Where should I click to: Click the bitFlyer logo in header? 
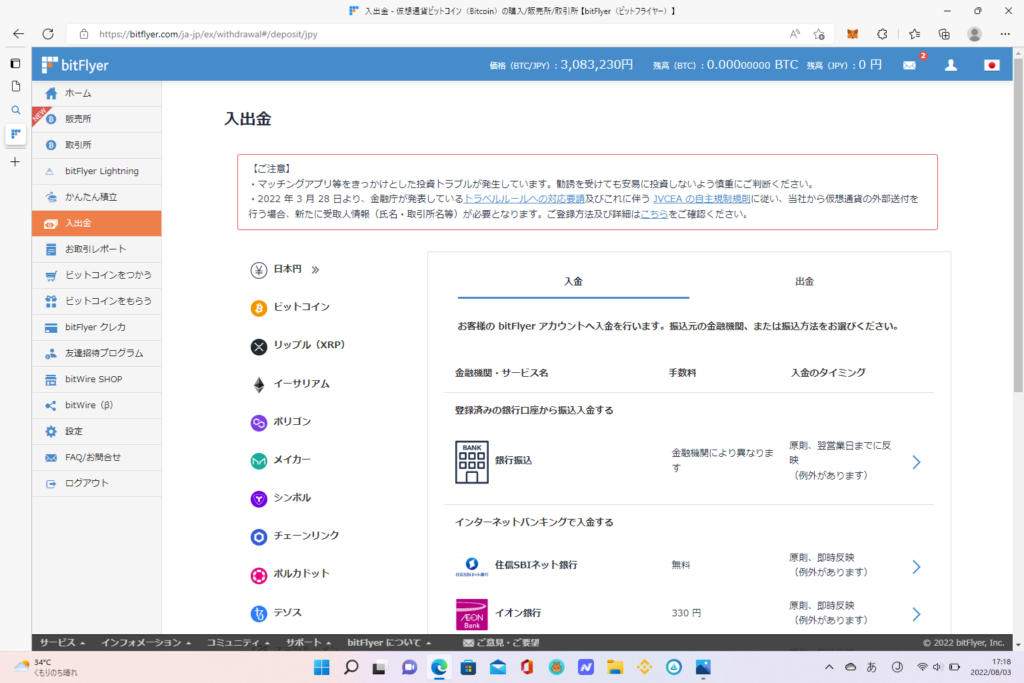coord(75,65)
